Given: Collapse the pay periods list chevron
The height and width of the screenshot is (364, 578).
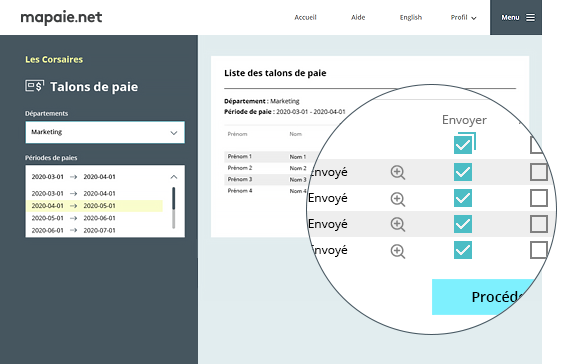Looking at the screenshot, I should point(174,177).
